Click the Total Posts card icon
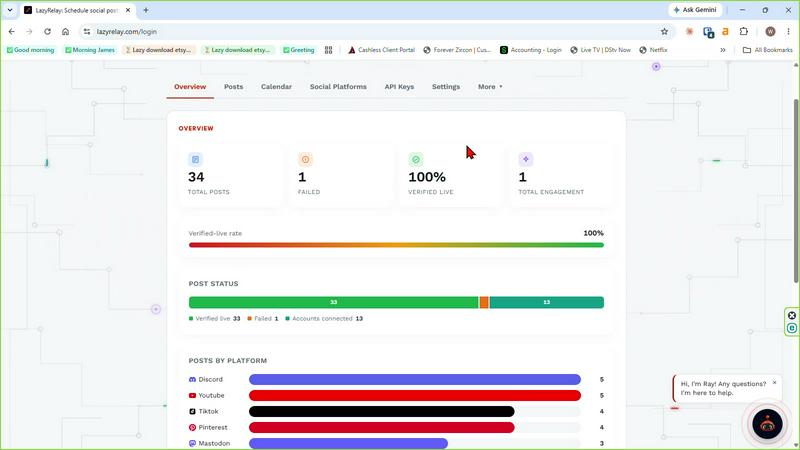Image resolution: width=800 pixels, height=450 pixels. point(195,160)
